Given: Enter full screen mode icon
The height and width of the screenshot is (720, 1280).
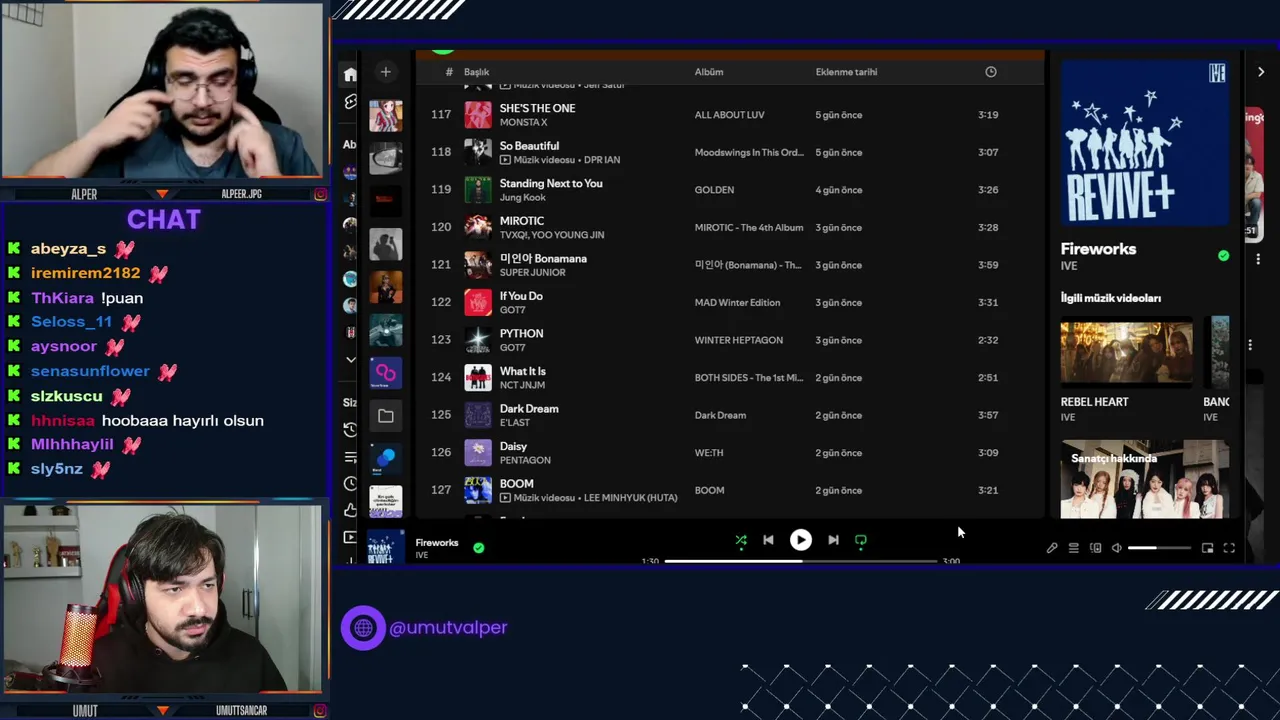Looking at the screenshot, I should tap(1229, 548).
